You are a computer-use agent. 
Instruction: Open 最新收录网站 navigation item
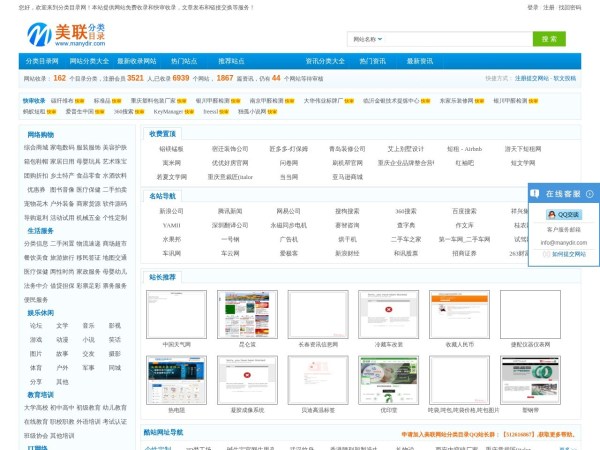(137, 61)
